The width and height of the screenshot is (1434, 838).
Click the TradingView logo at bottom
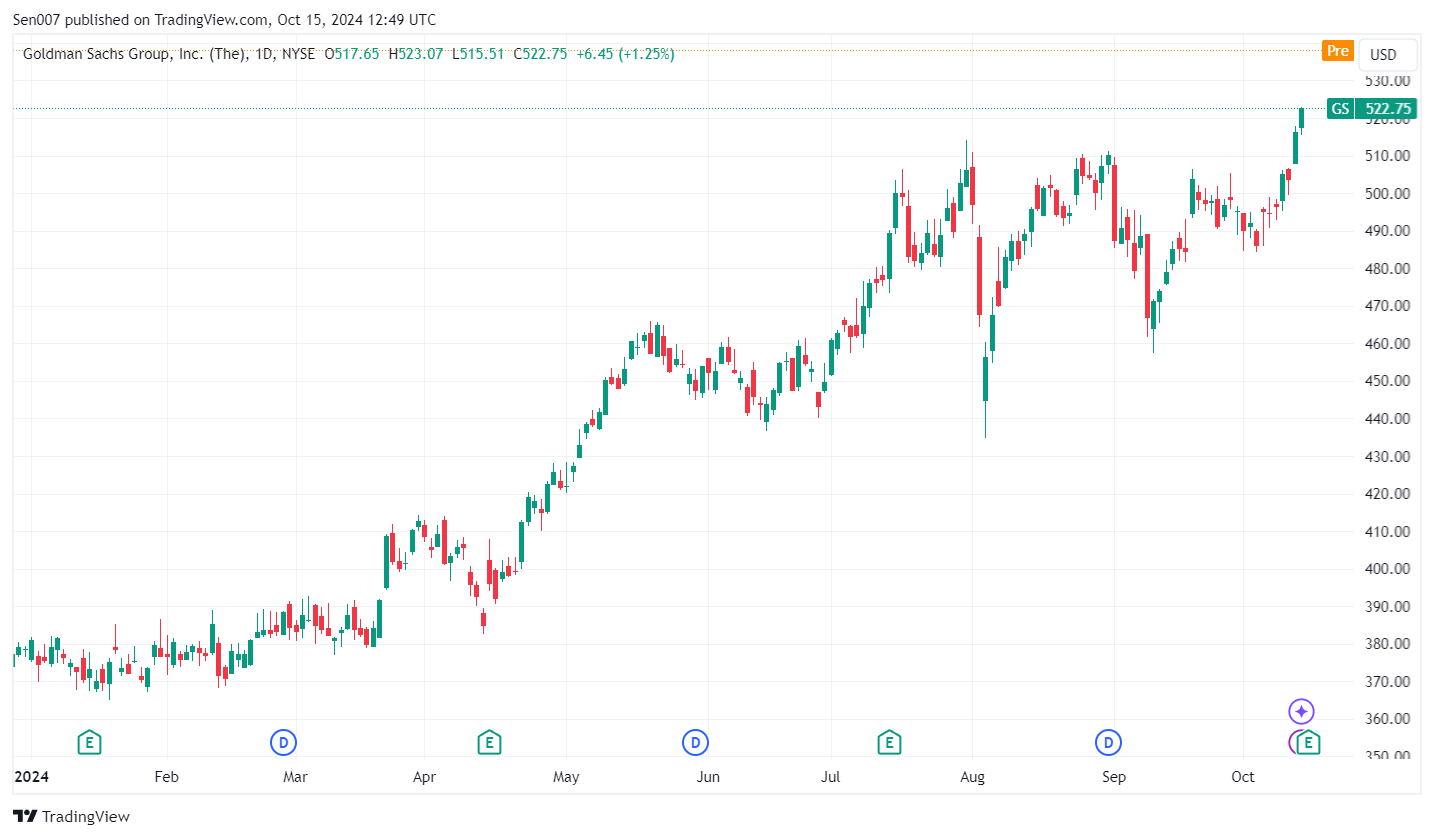(x=72, y=816)
